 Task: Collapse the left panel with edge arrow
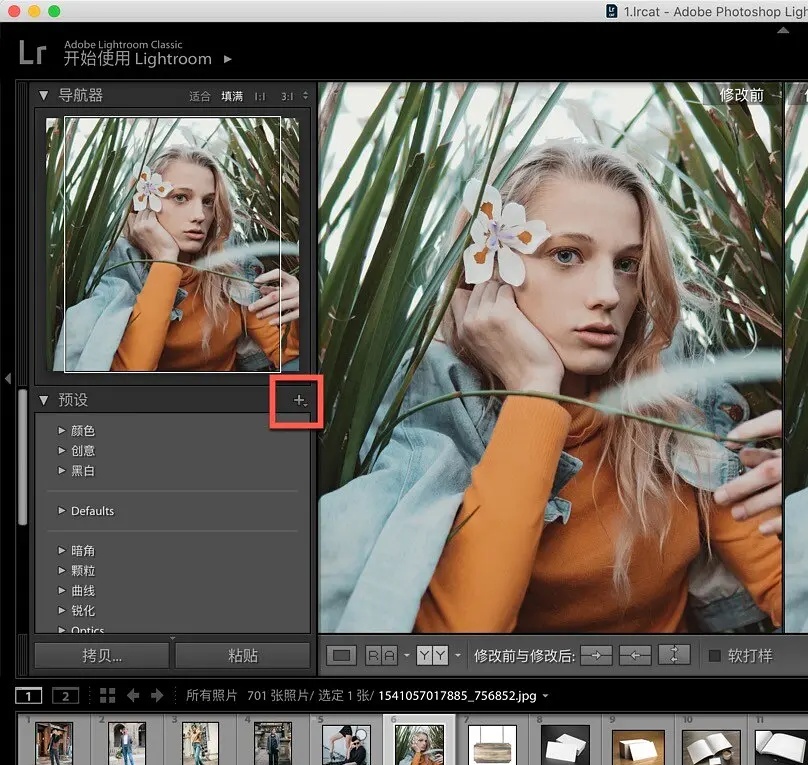click(7, 379)
